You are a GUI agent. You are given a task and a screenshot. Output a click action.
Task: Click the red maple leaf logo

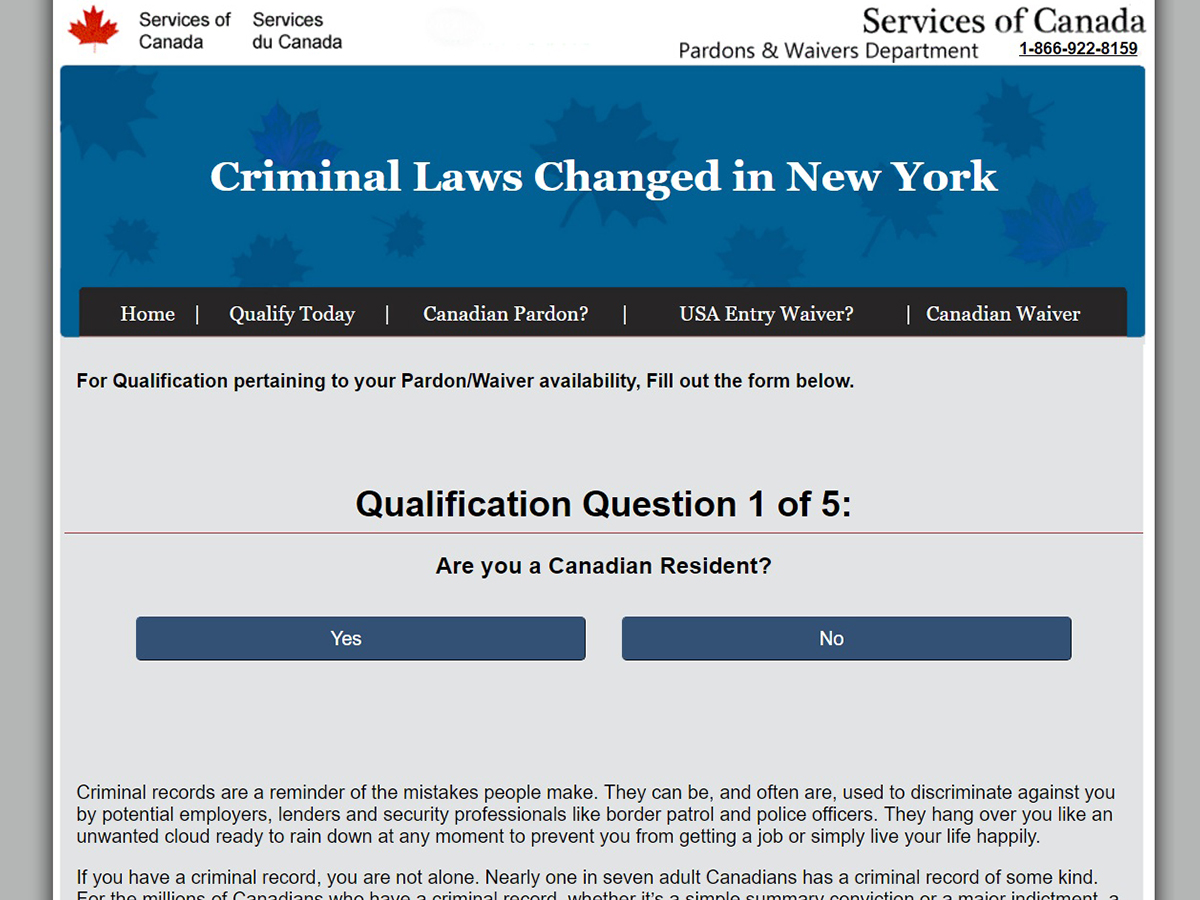pyautogui.click(x=93, y=29)
